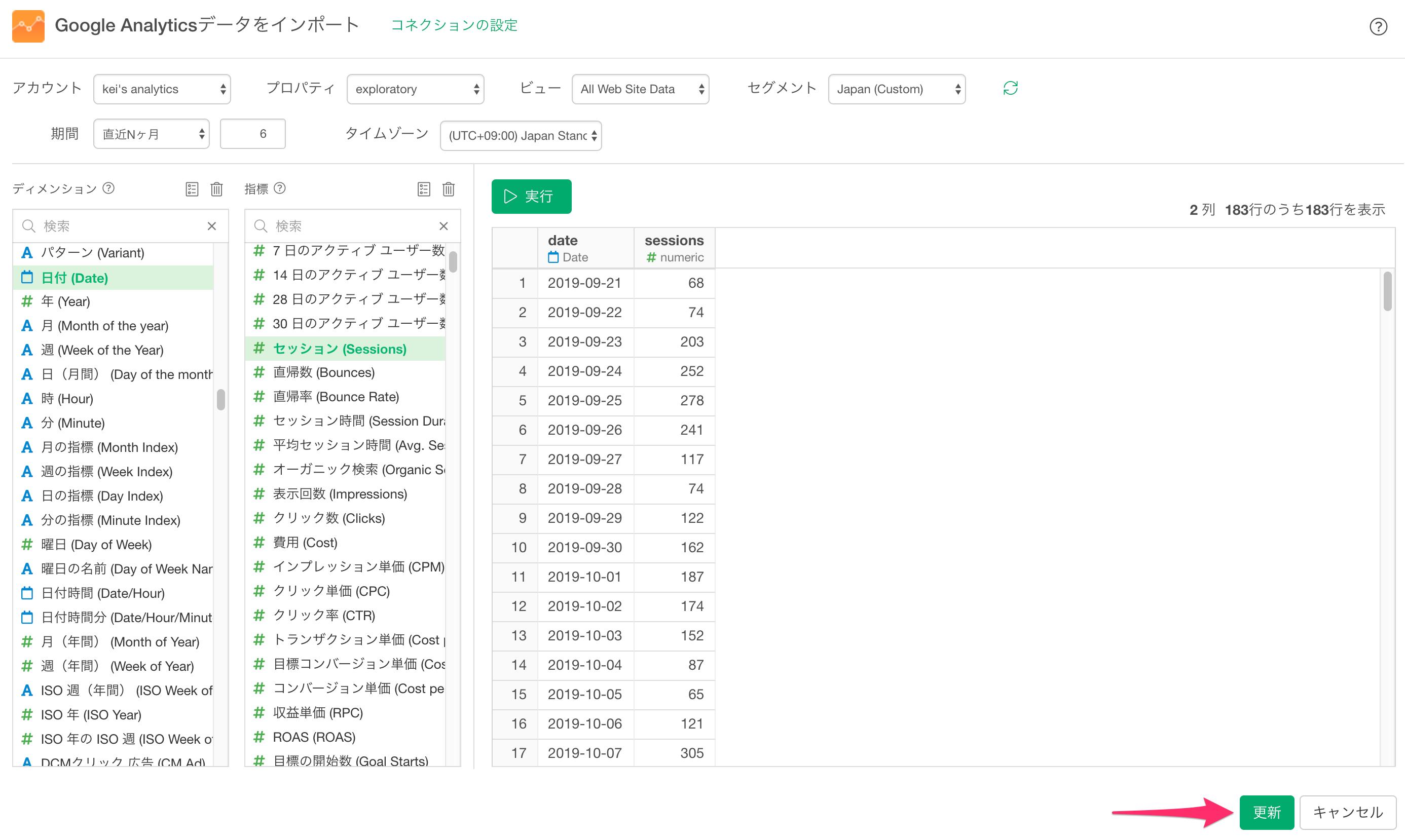Click the キャンセル cancel button
Screen dimensions: 1405x840
pos(1347,812)
